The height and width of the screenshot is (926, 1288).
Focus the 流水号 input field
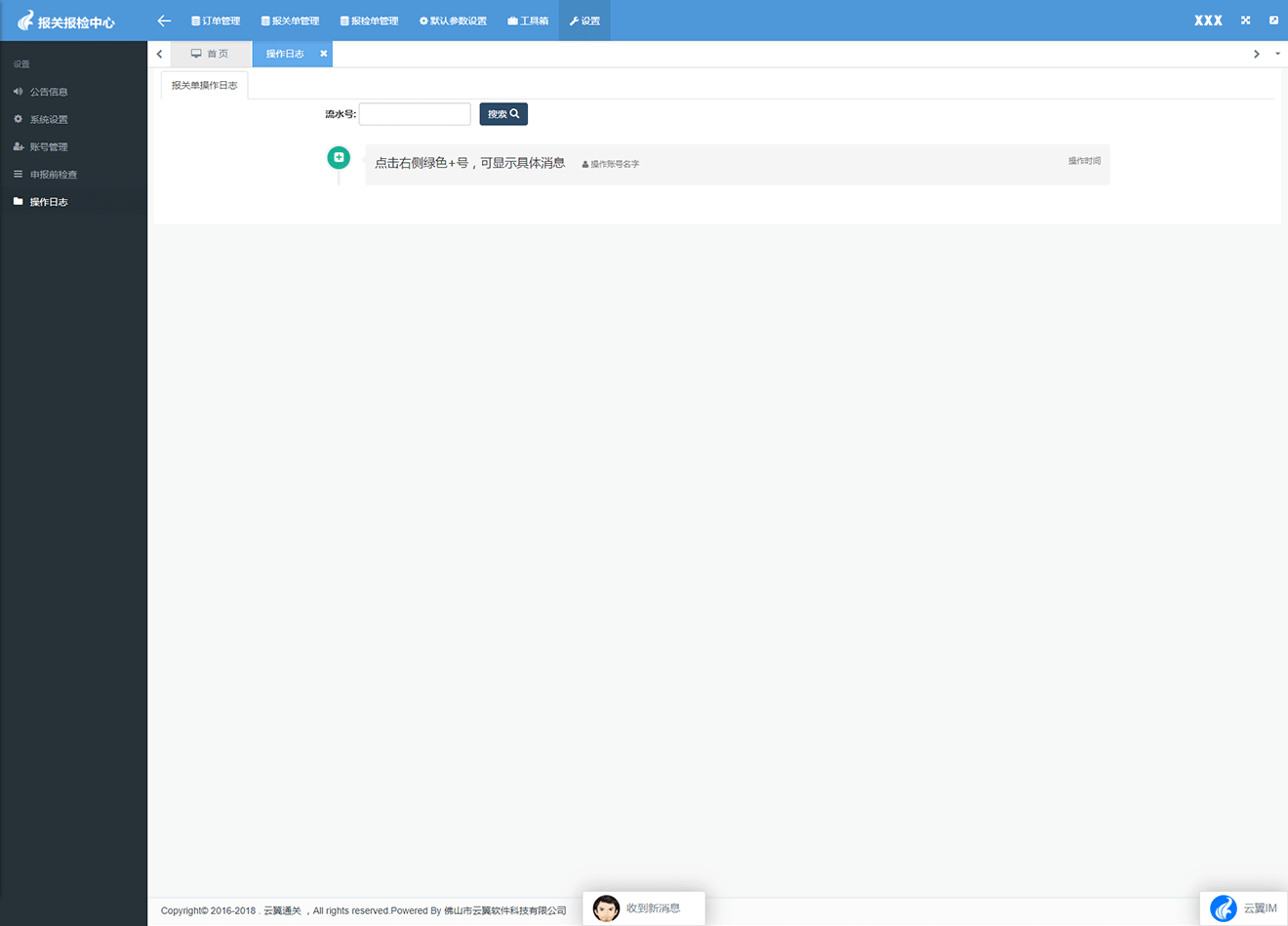pyautogui.click(x=415, y=114)
